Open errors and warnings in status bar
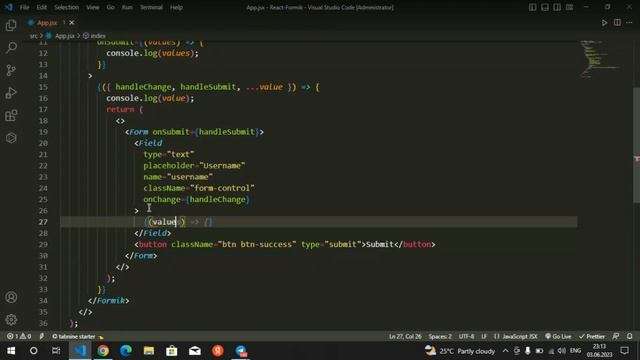Viewport: 640px width, 360px height. pyautogui.click(x=19, y=336)
